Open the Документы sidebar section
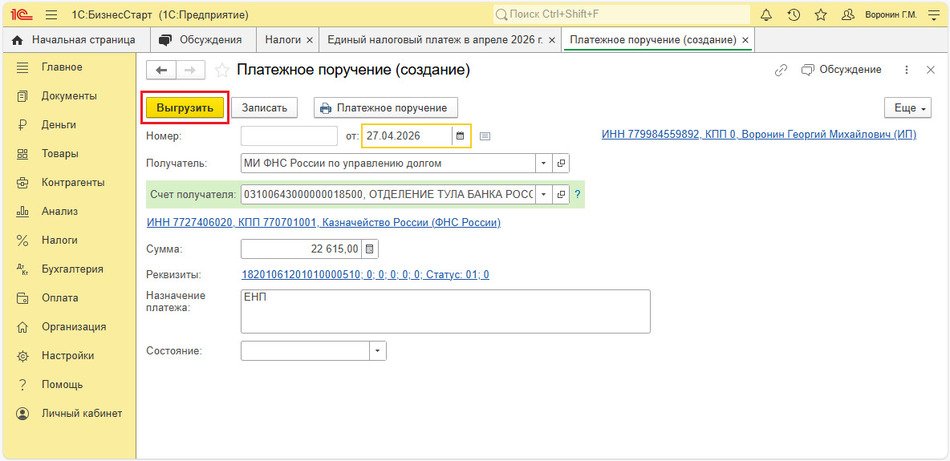 tap(68, 96)
